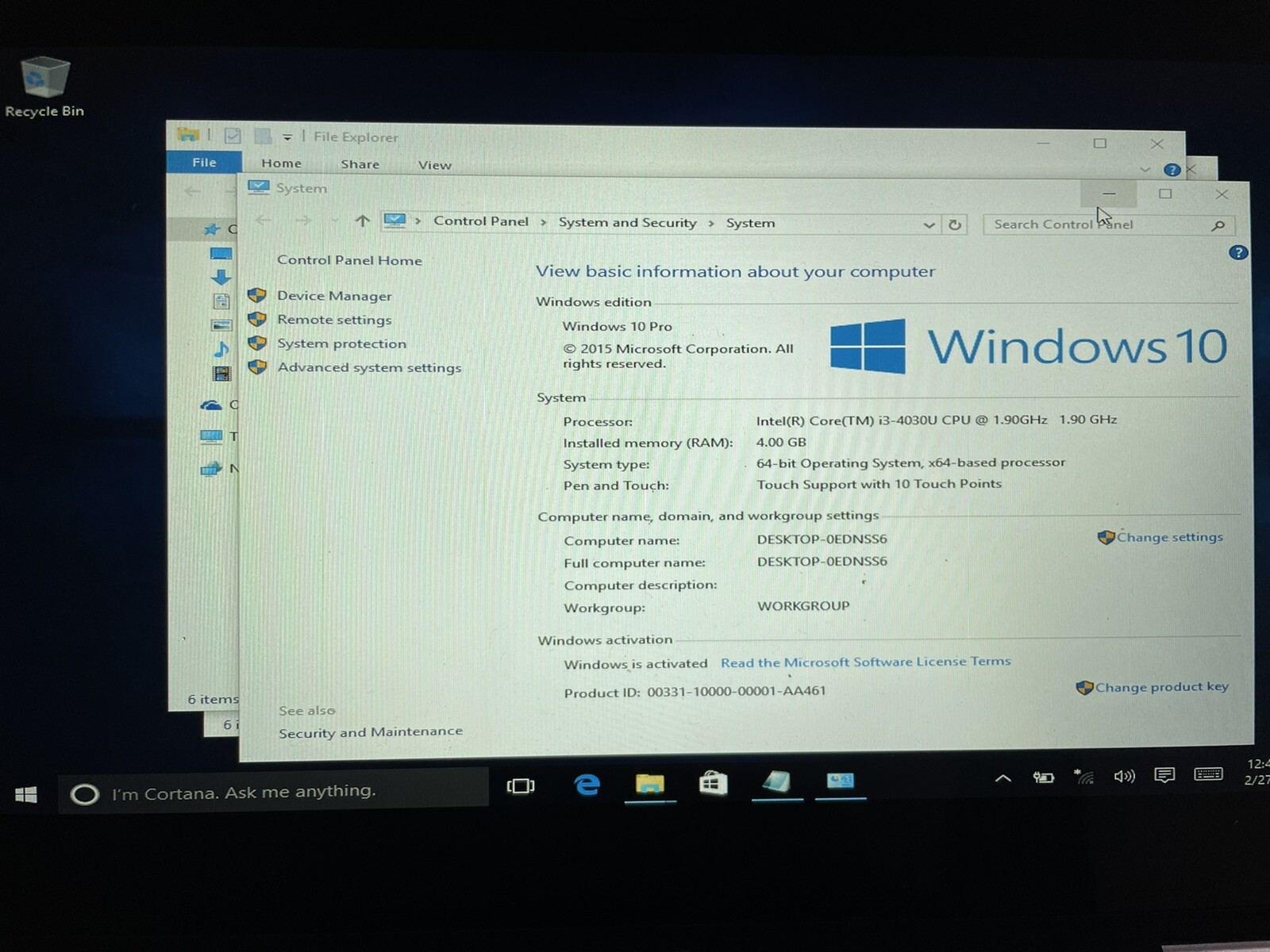Open the Wi-Fi network tray icon
This screenshot has width=1270, height=952.
tap(1083, 777)
